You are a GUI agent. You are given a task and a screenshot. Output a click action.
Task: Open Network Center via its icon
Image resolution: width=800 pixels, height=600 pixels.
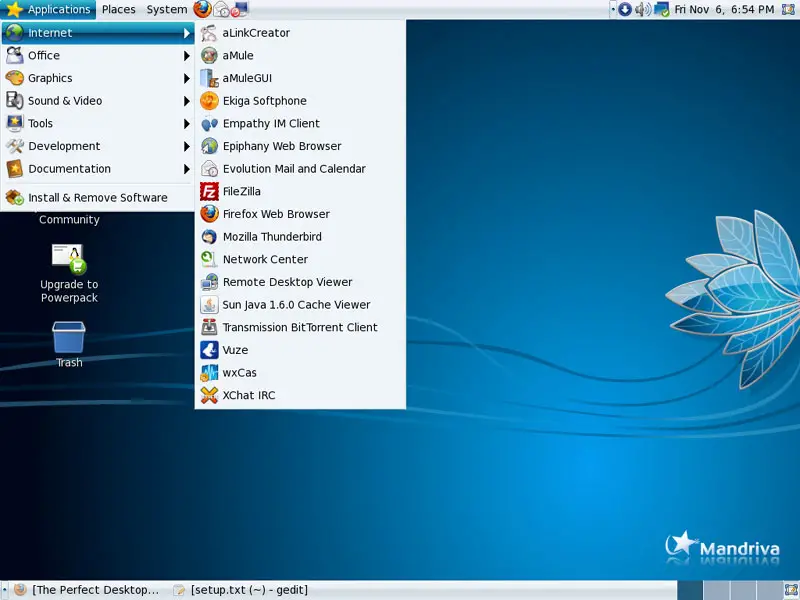(x=209, y=259)
